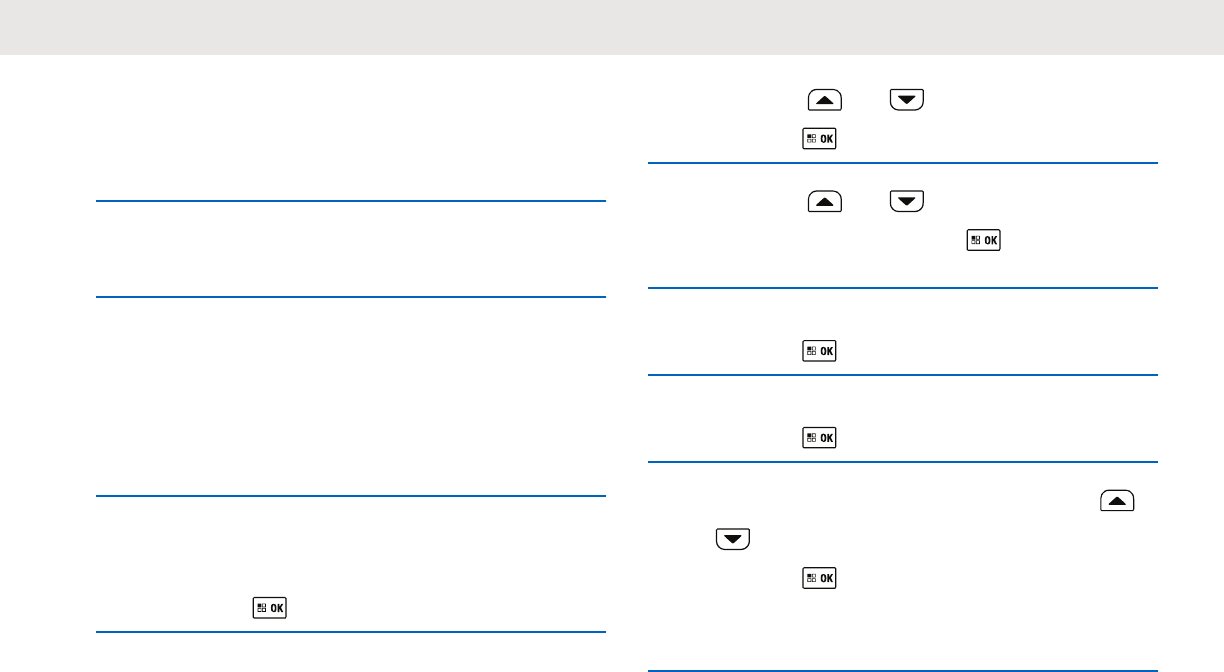Click the down arrow in the second right-column step
Screen dimensions: 1224x672
click(x=906, y=202)
